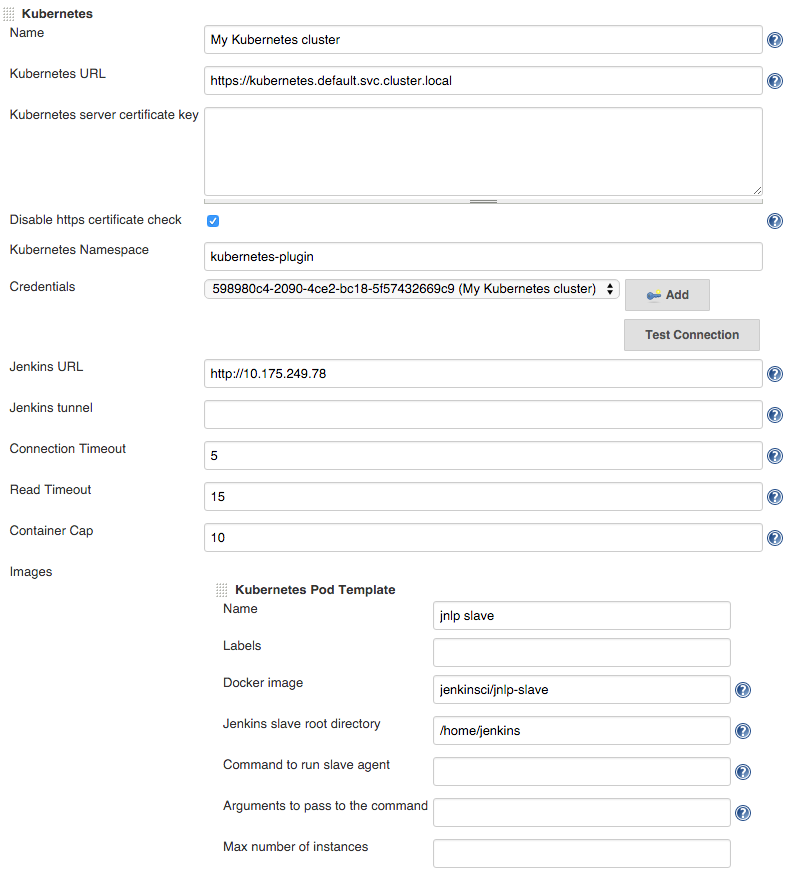The height and width of the screenshot is (876, 795).
Task: Click the Jenkins URL input field
Action: (483, 374)
